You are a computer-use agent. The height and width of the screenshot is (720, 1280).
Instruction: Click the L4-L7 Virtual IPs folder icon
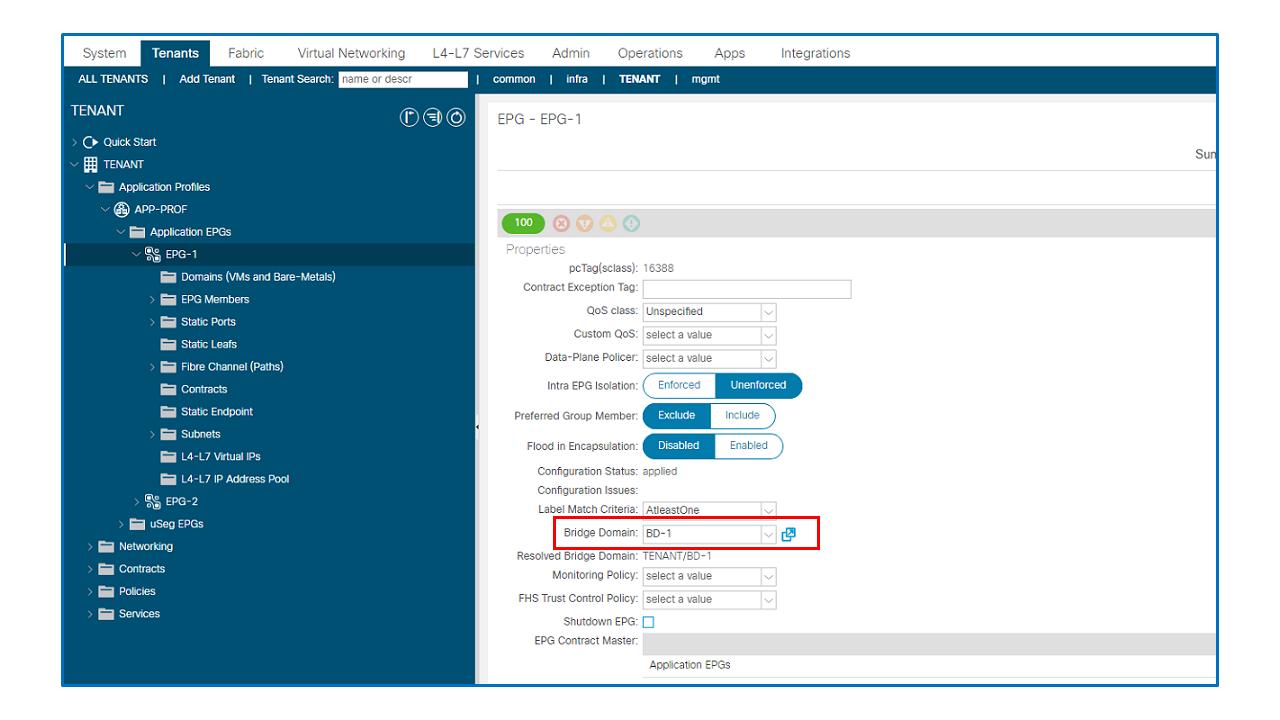click(168, 456)
